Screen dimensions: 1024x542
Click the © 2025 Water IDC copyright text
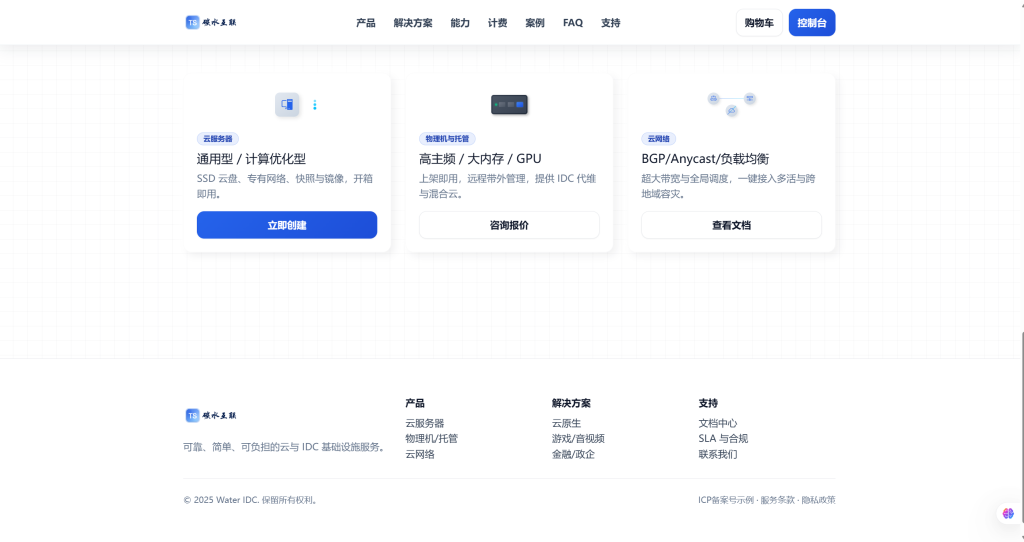[x=251, y=500]
